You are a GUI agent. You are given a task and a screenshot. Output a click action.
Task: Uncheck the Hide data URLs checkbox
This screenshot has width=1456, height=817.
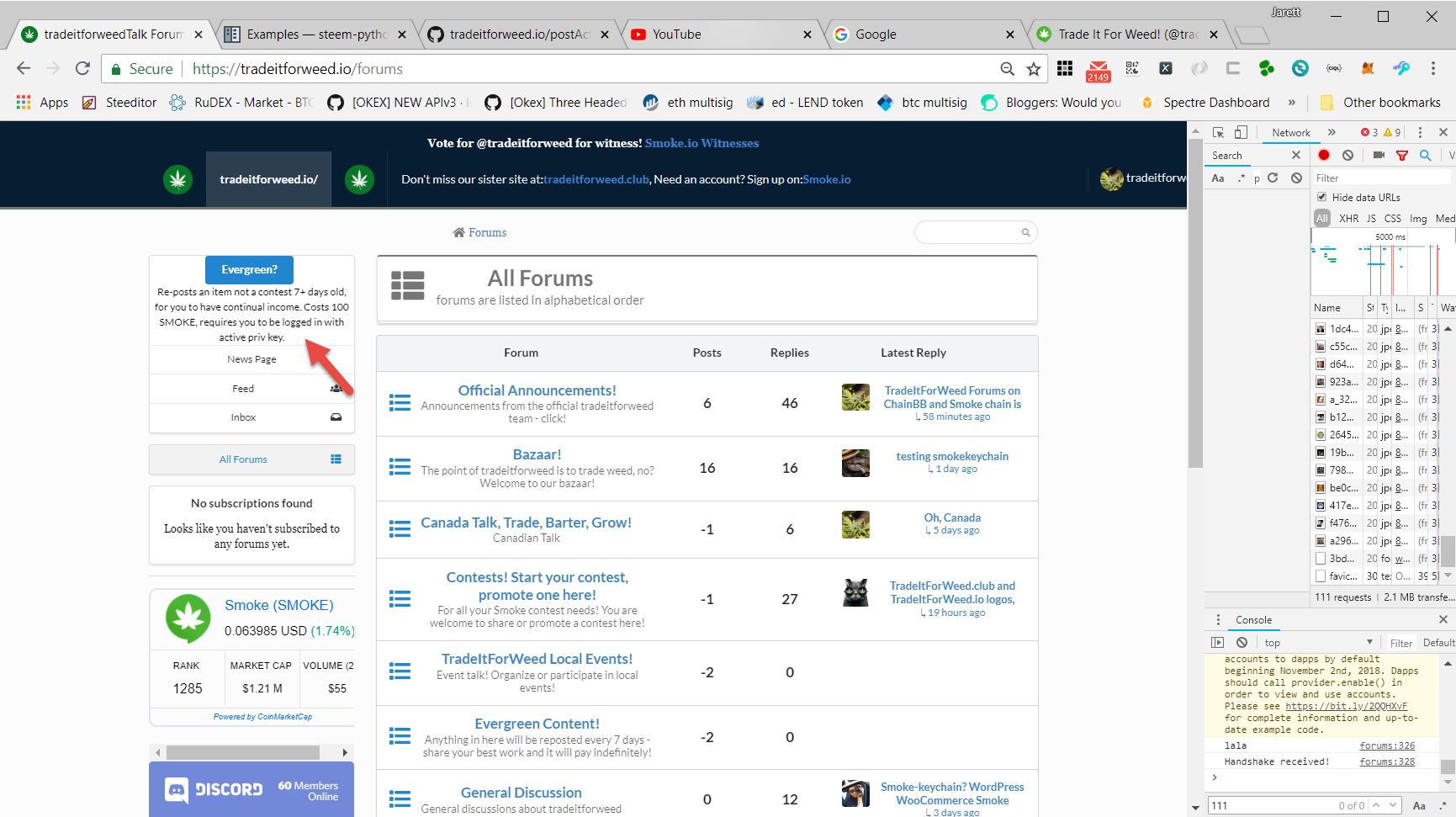[x=1322, y=197]
